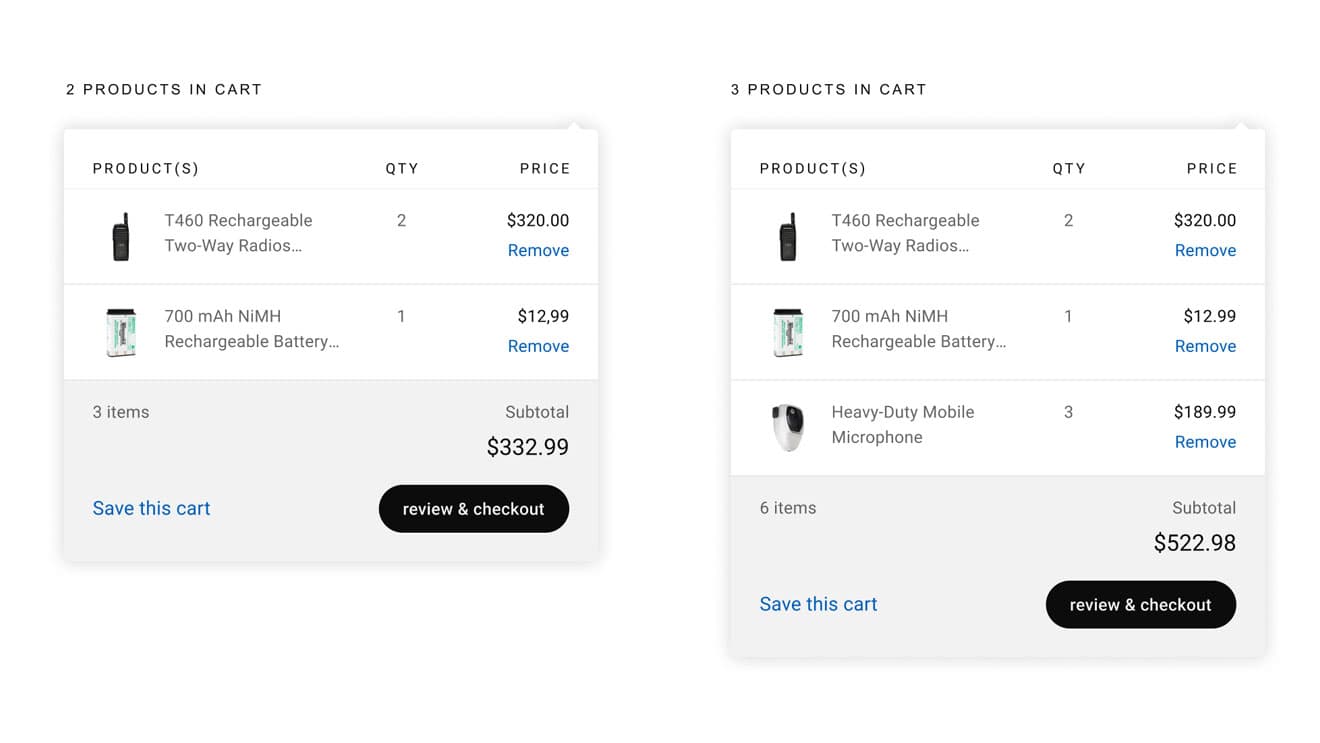Click review & checkout for the $522.98 subtotal
Screen dimensions: 1320x743
(1141, 605)
